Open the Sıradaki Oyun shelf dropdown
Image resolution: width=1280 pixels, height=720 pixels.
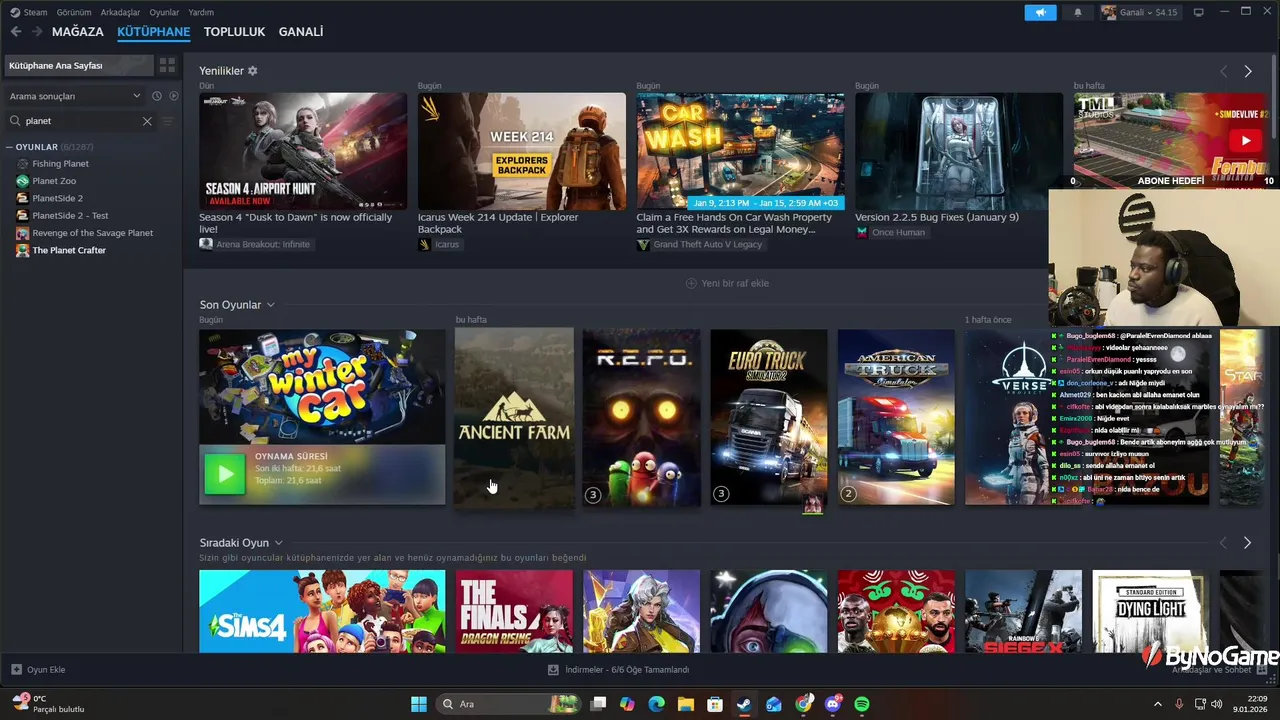point(278,543)
